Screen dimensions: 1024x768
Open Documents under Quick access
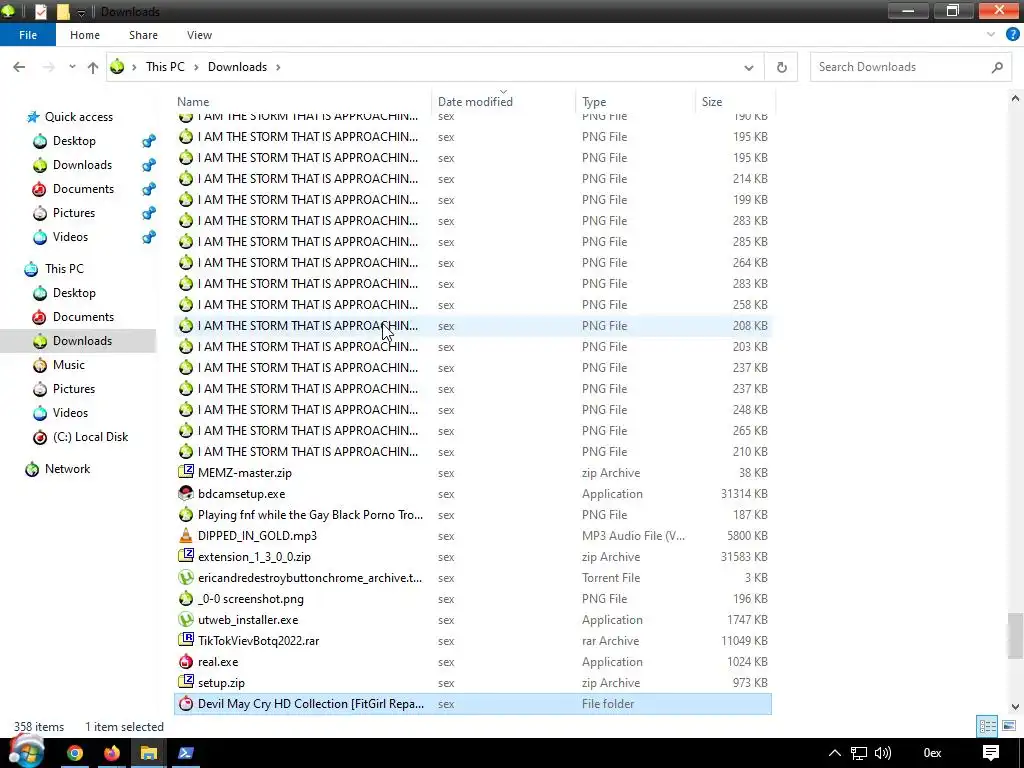tap(83, 189)
